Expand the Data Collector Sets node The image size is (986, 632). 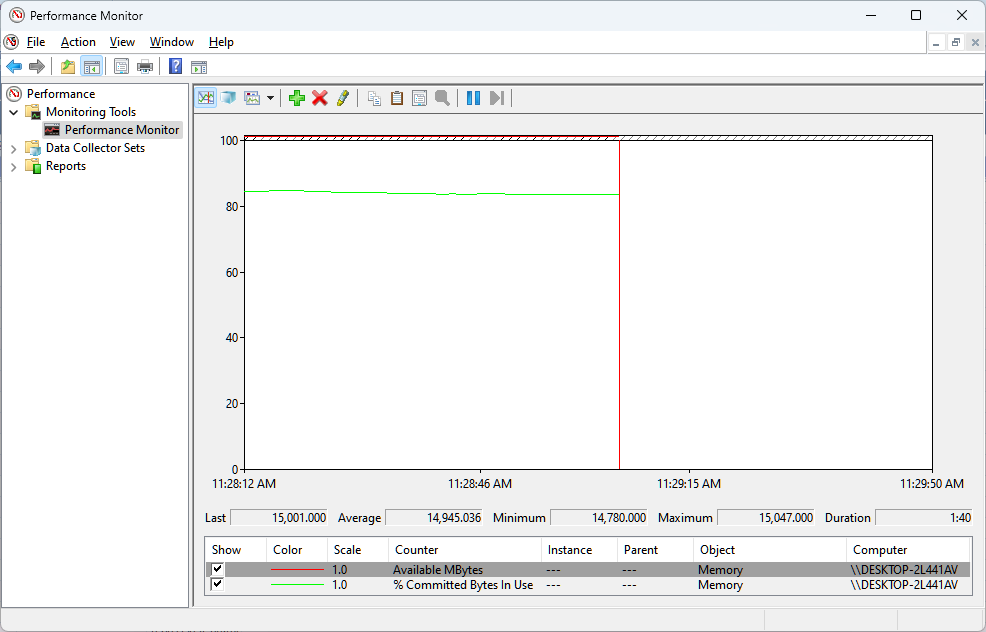tap(14, 148)
